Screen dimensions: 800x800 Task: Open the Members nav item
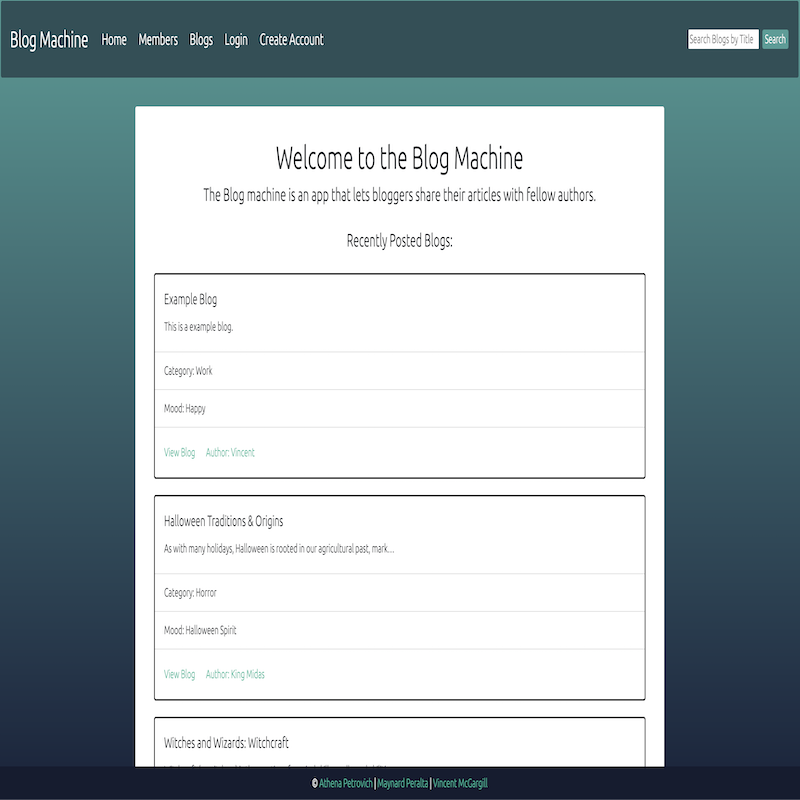tap(158, 39)
